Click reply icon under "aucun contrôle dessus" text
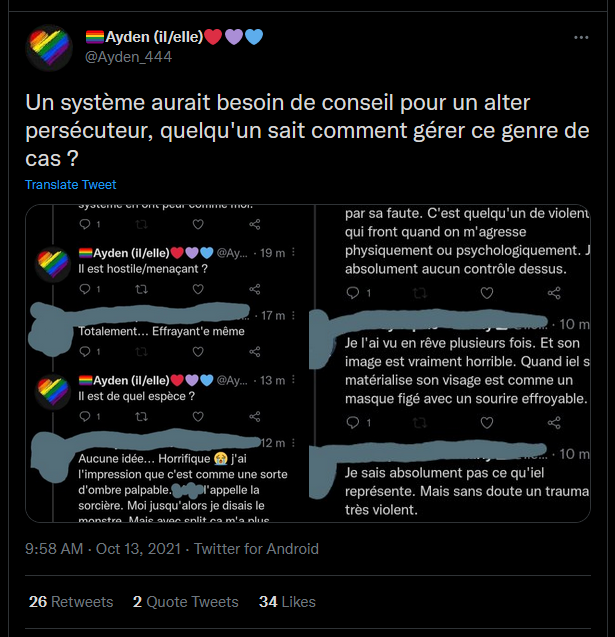The image size is (615, 637). coord(353,293)
